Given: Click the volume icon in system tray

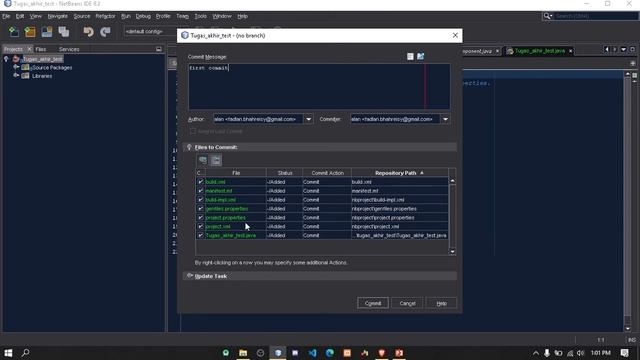Looking at the screenshot, I should 580,353.
